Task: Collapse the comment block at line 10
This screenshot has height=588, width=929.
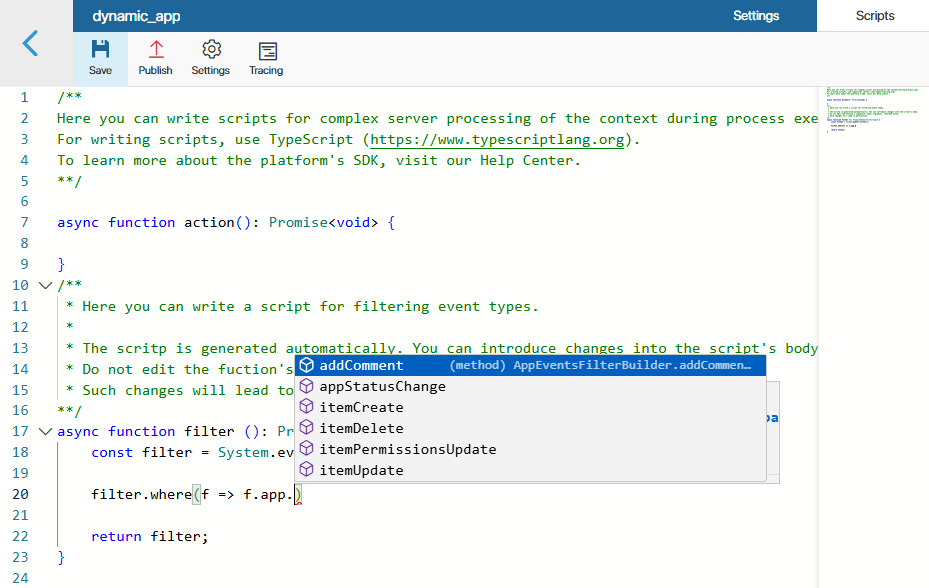Action: (44, 286)
